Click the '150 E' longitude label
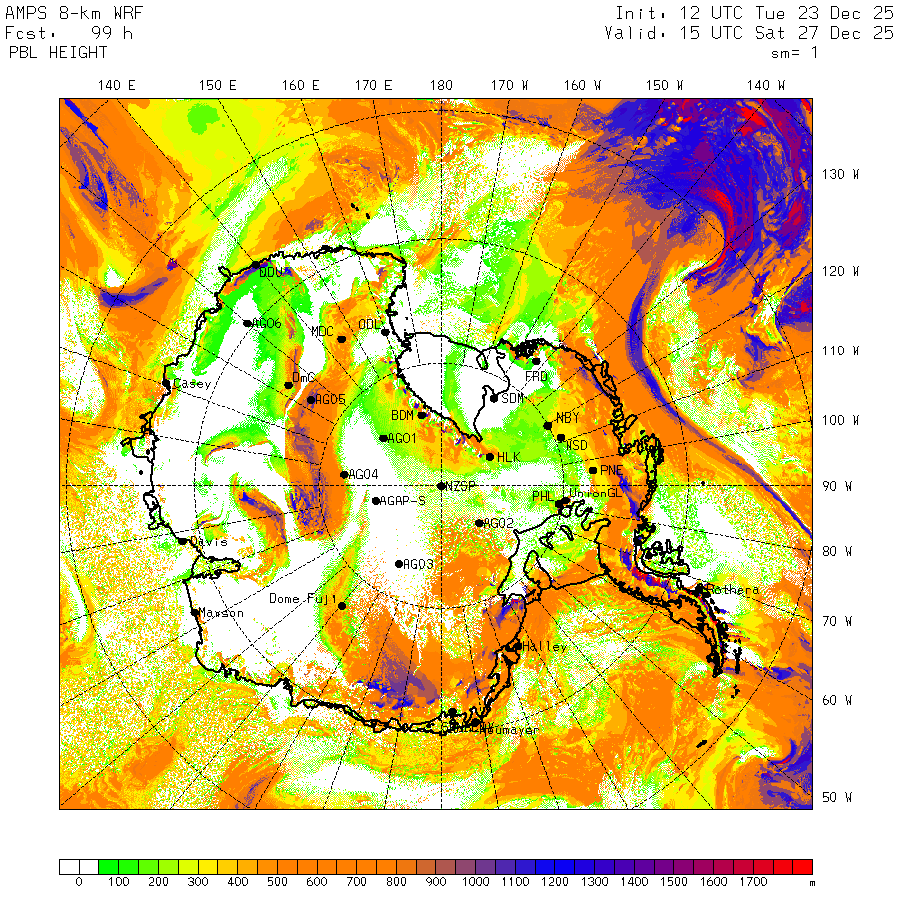 point(218,86)
